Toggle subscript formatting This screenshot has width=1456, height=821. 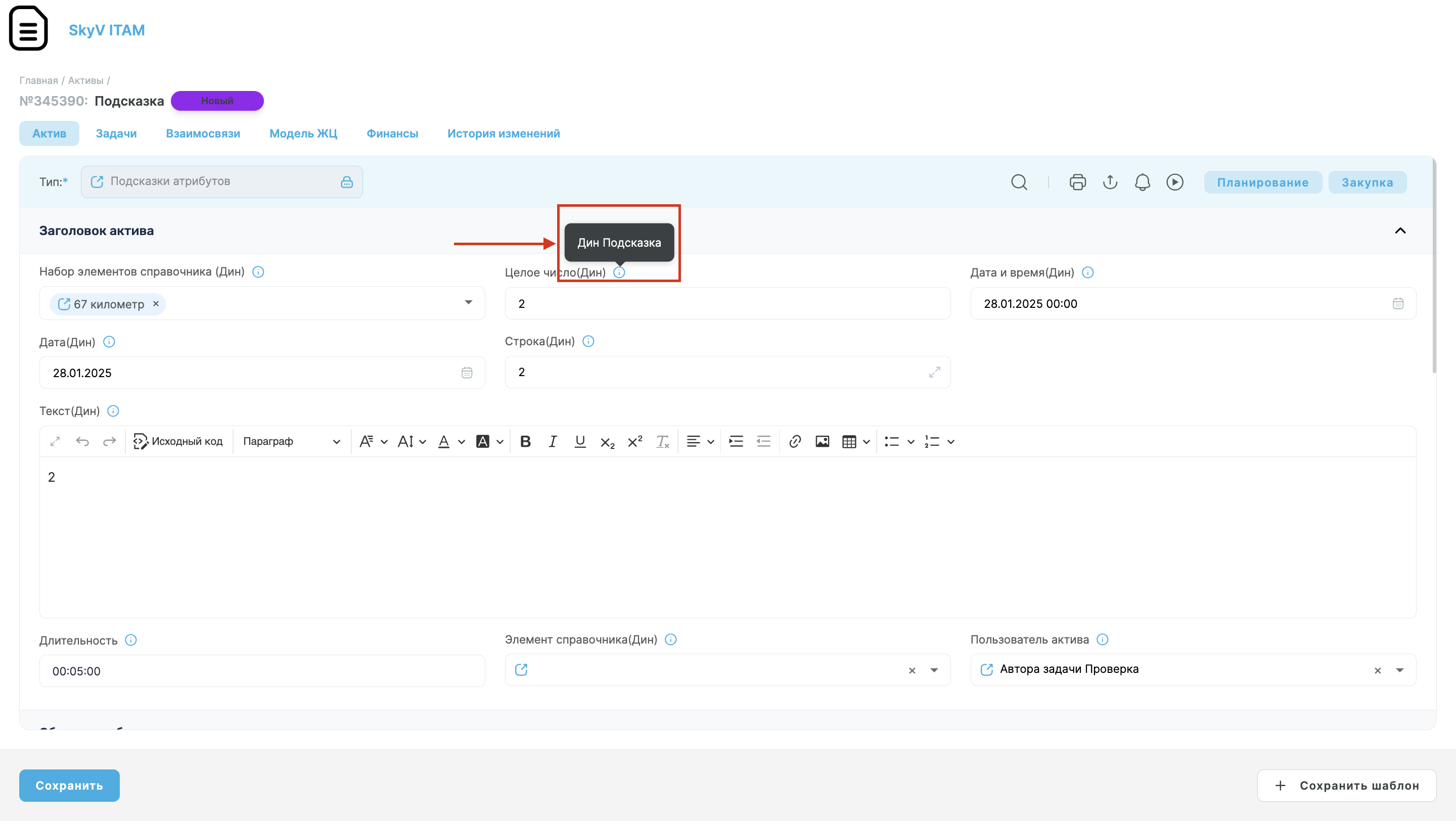pyautogui.click(x=608, y=442)
